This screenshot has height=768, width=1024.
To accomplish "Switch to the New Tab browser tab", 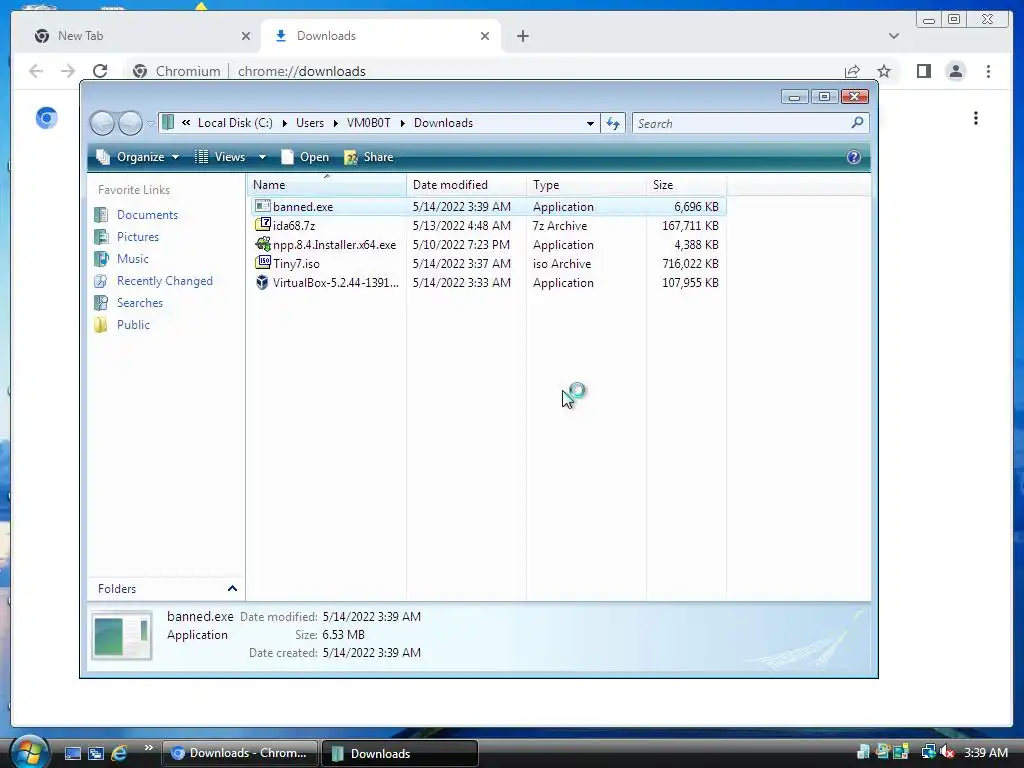I will pyautogui.click(x=137, y=36).
